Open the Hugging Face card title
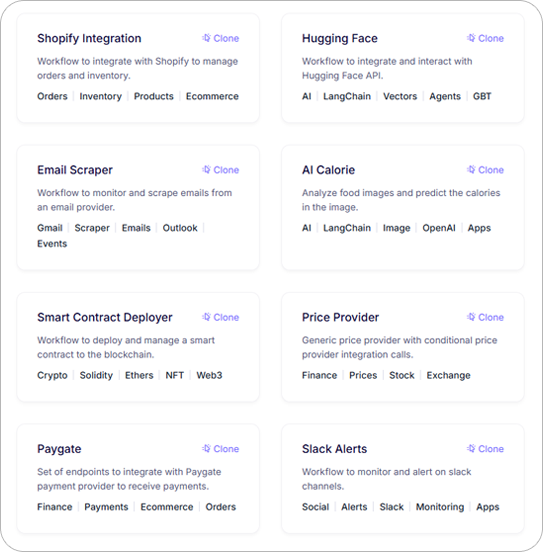The width and height of the screenshot is (543, 552). coord(340,38)
